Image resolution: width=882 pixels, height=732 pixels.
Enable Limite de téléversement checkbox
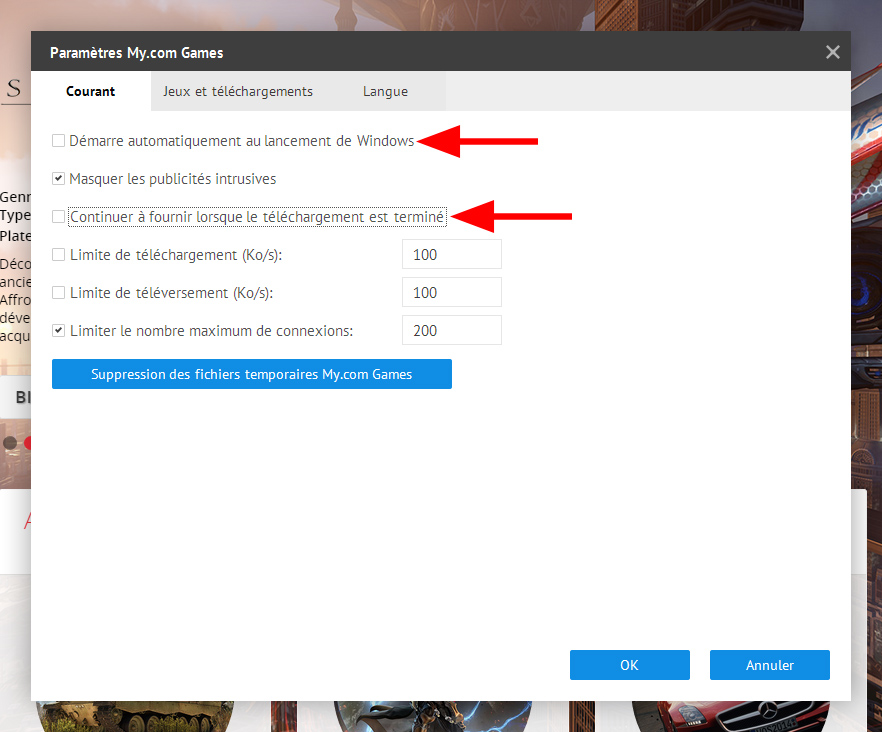[x=58, y=293]
